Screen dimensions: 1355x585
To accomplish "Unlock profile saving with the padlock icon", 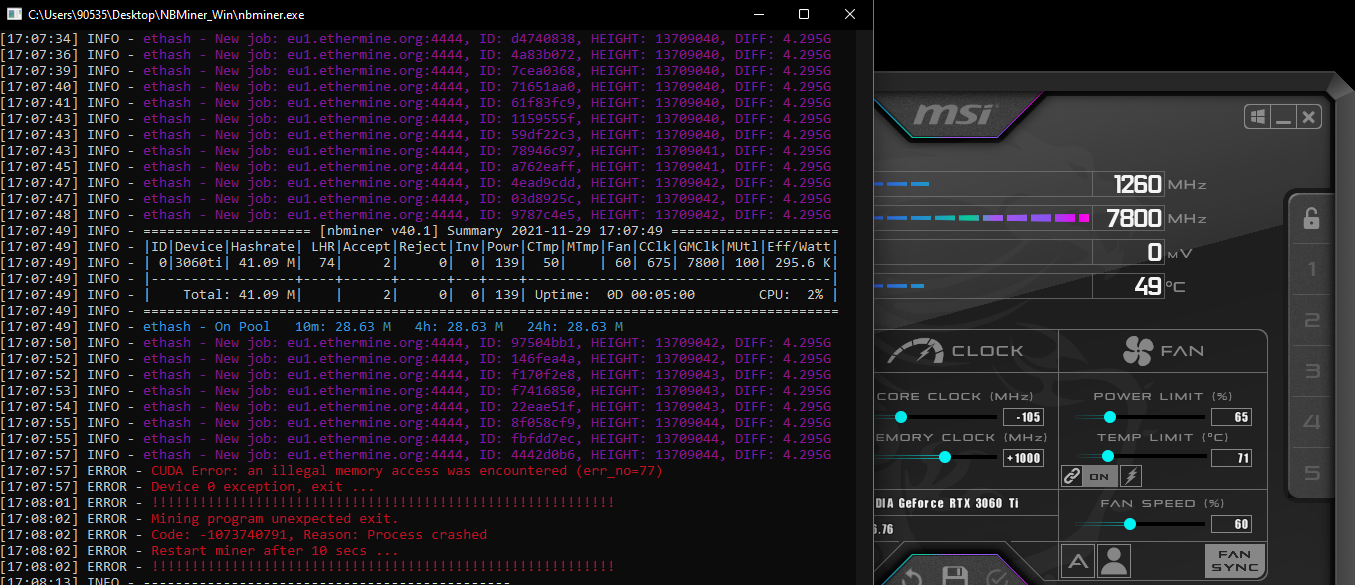I will (1311, 218).
